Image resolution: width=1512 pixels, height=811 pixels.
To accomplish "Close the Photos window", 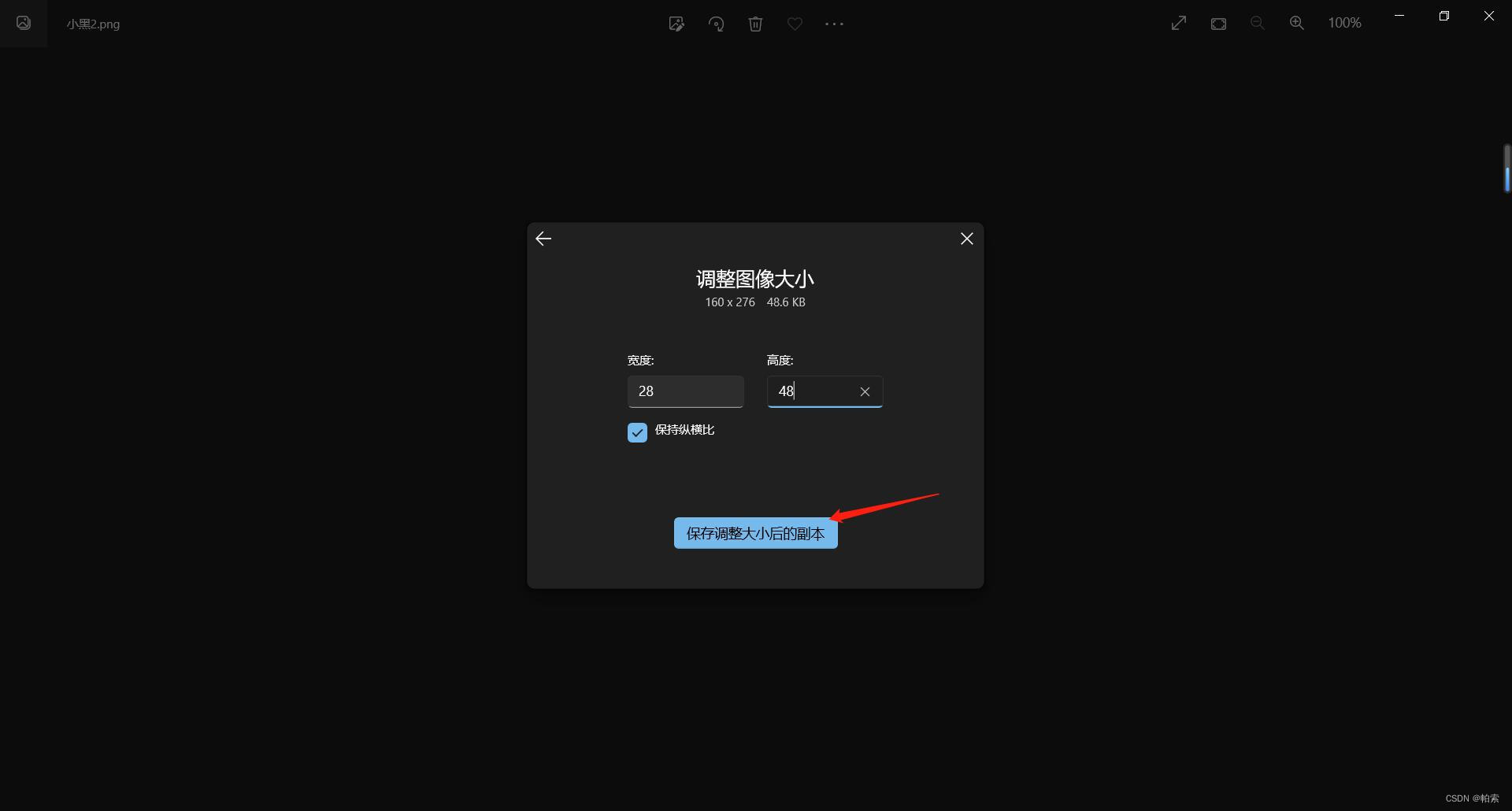I will (1489, 16).
